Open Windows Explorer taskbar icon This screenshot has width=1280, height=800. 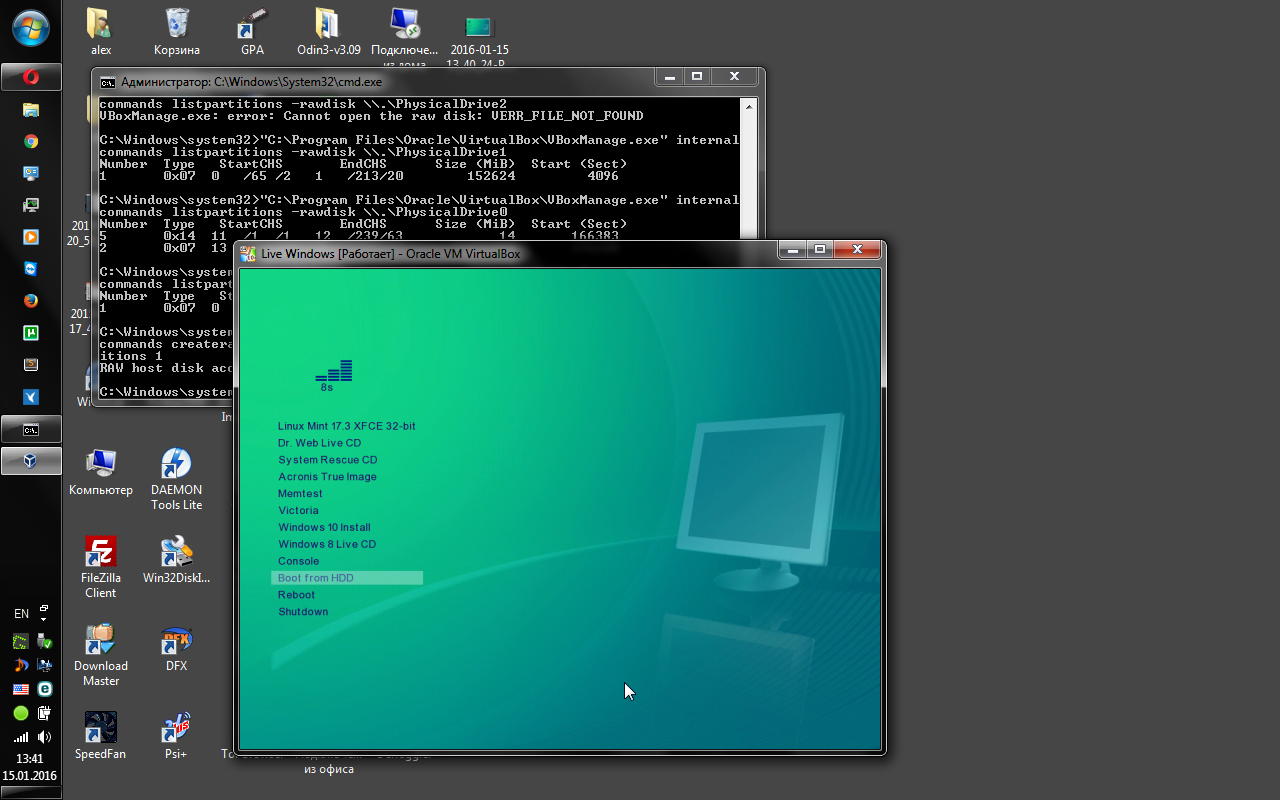pyautogui.click(x=31, y=110)
